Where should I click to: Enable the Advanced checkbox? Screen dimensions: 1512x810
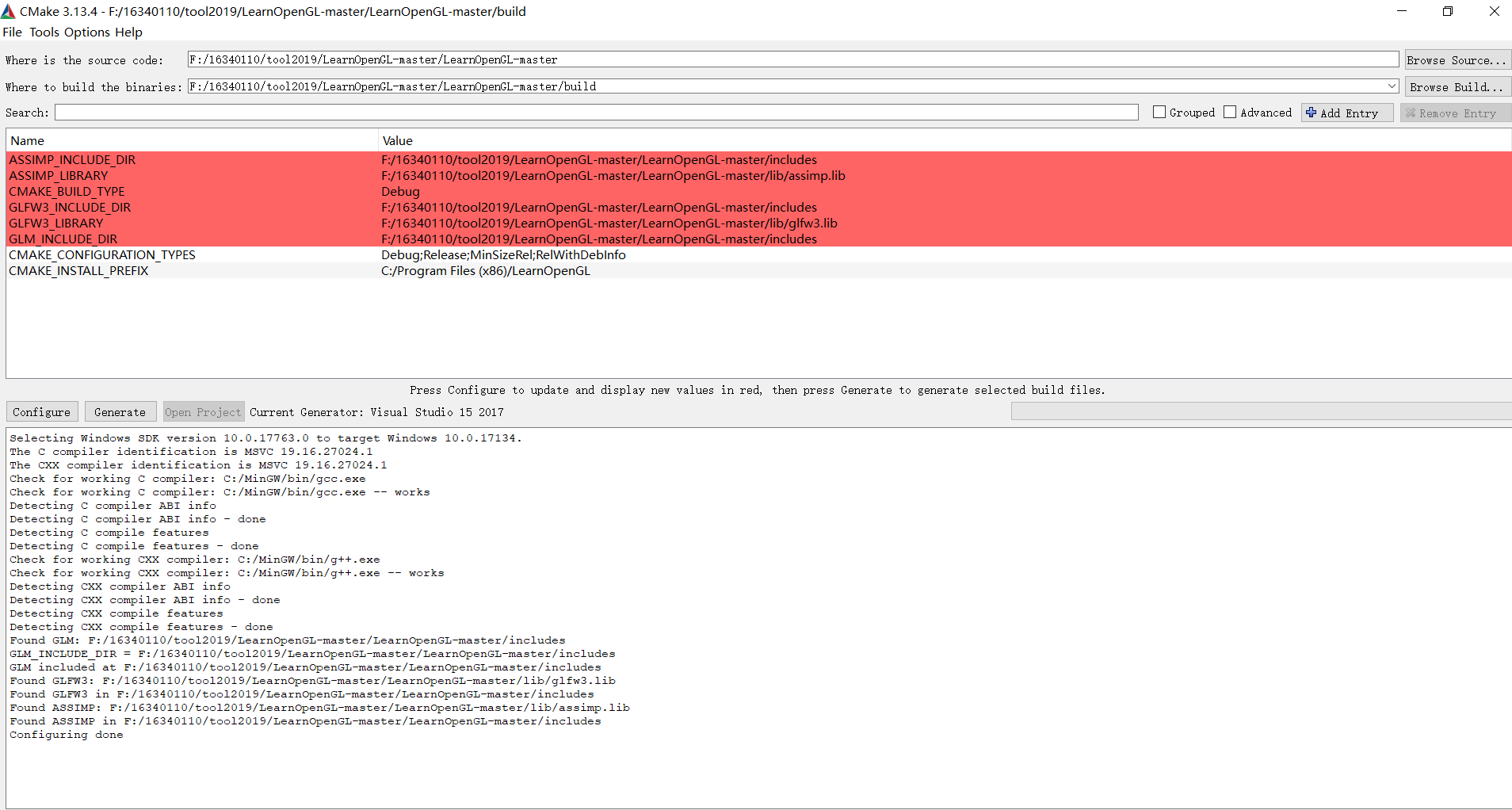click(1230, 113)
